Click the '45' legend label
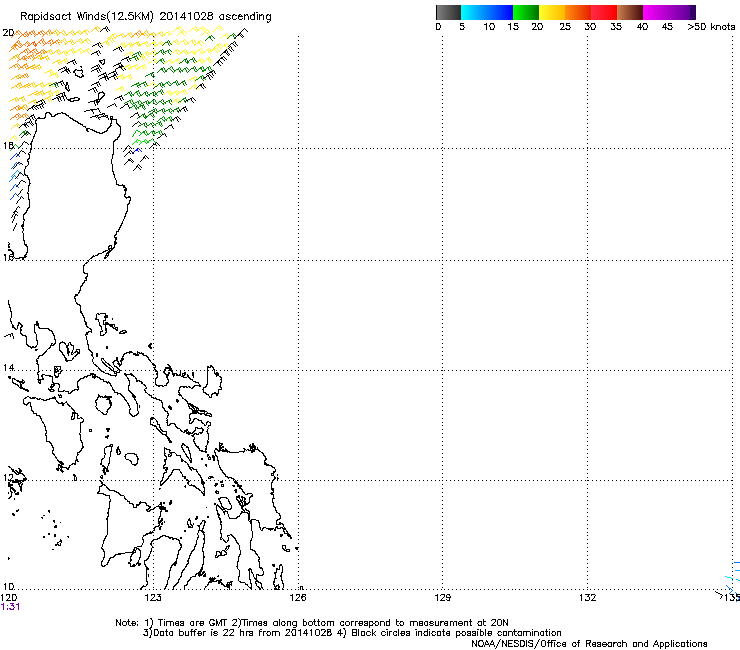 tap(667, 27)
